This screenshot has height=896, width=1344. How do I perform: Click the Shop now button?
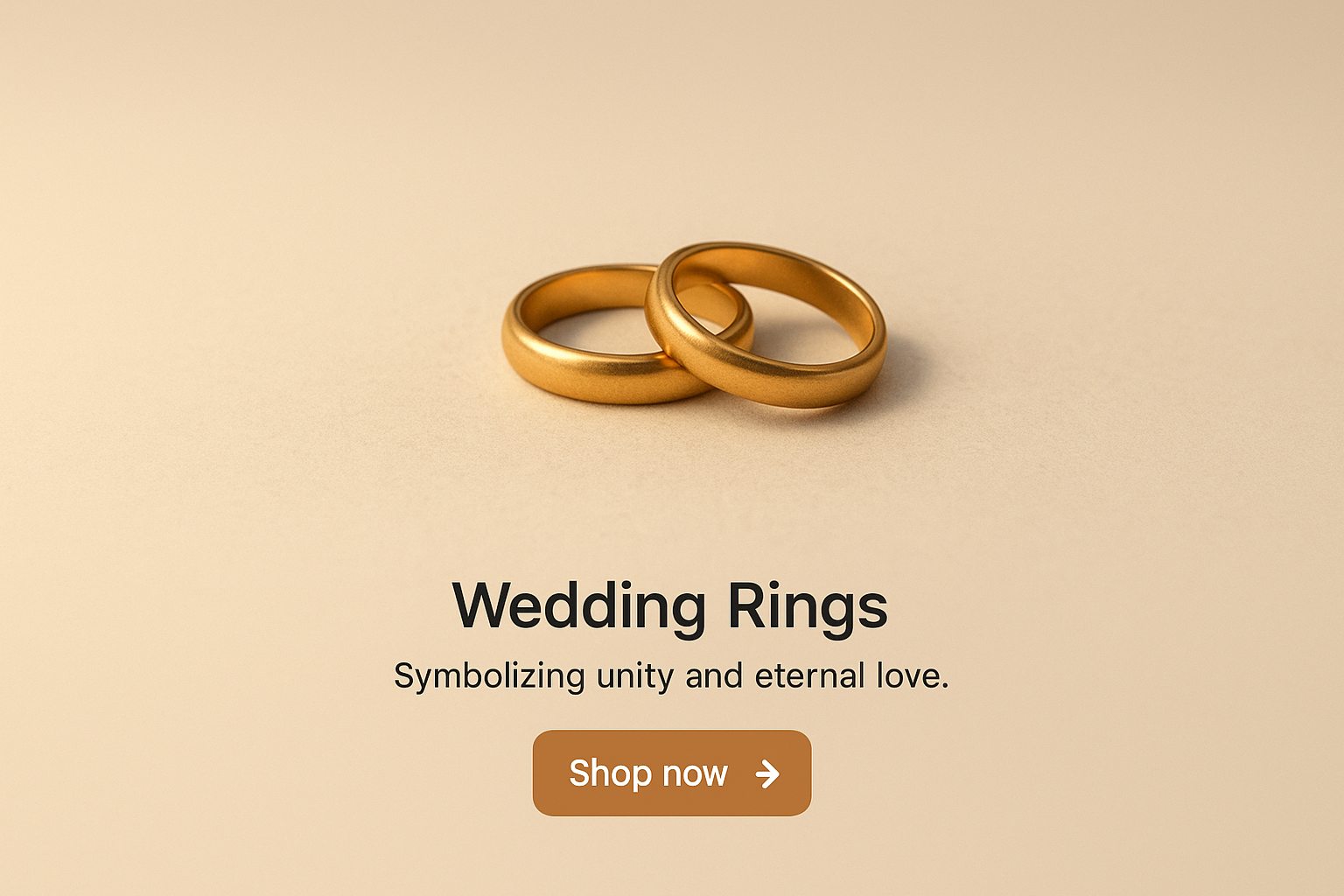coord(672,773)
